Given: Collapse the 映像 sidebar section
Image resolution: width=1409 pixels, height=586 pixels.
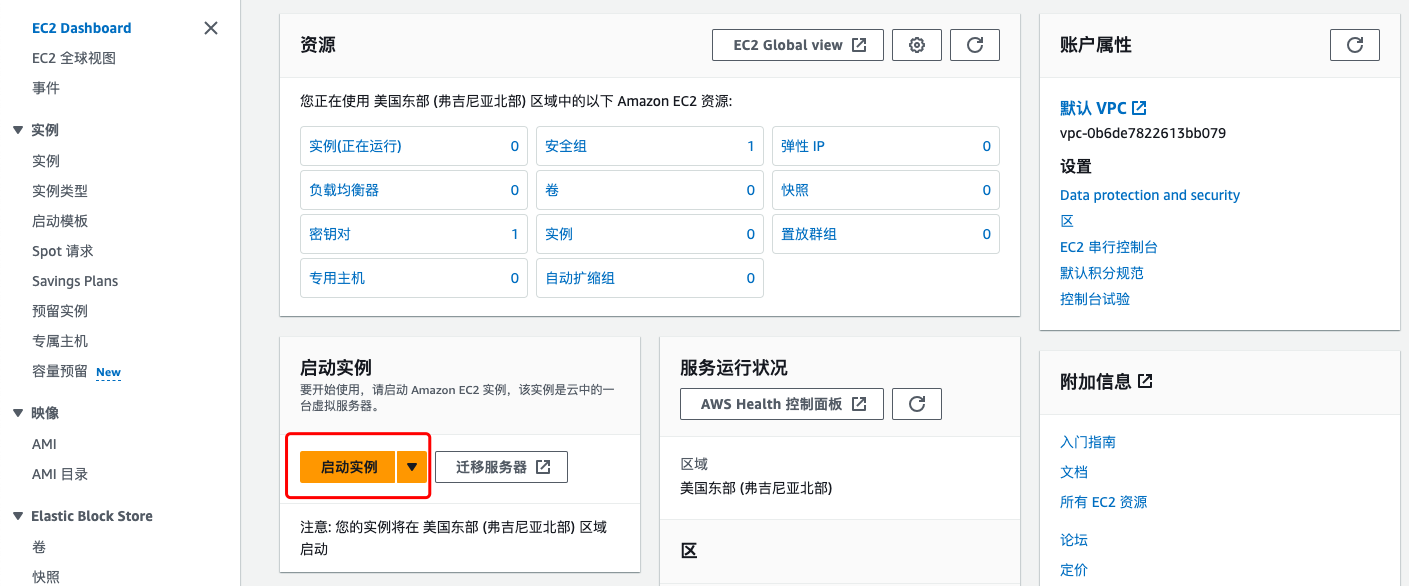Looking at the screenshot, I should 17,413.
